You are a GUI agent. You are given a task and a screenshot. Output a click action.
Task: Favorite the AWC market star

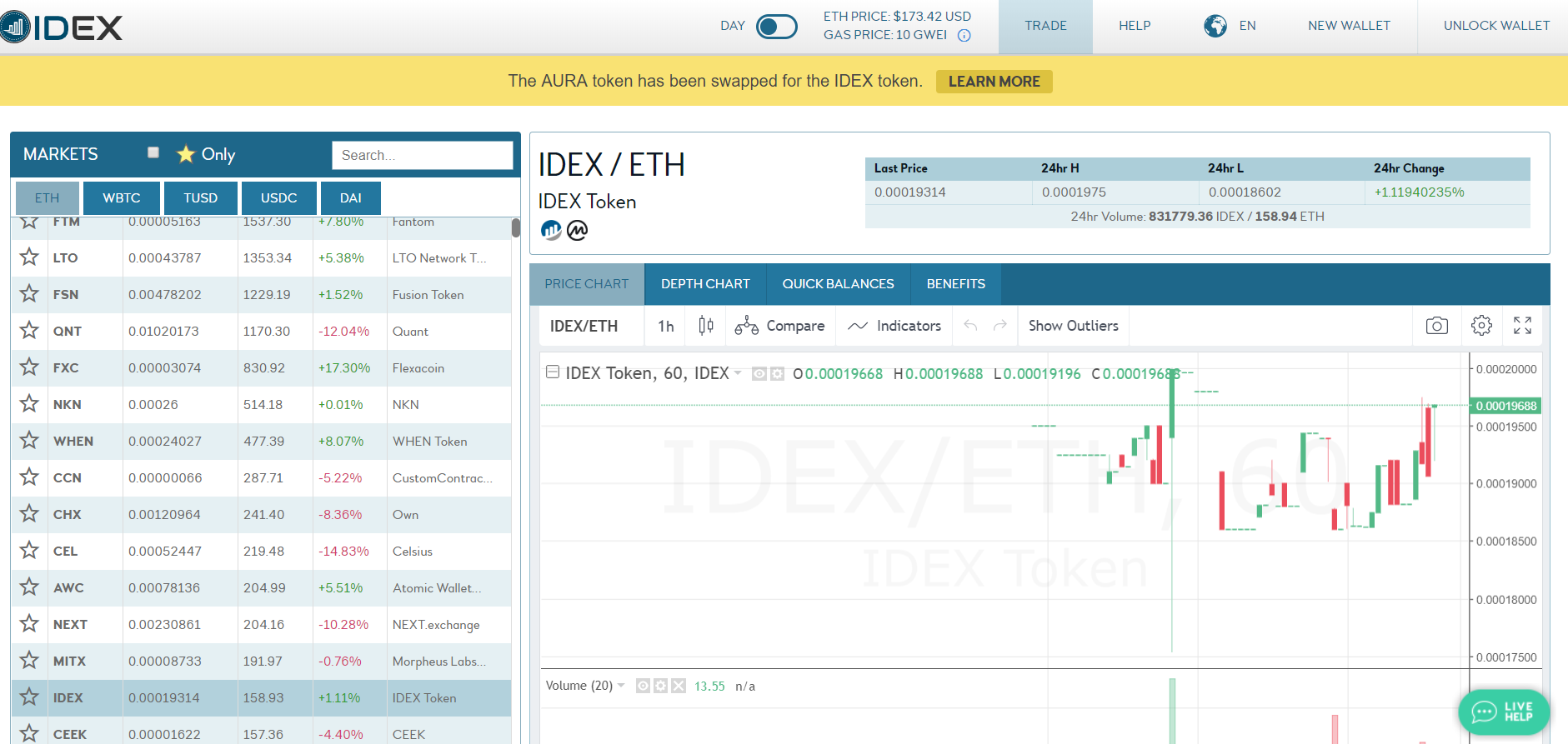[29, 587]
